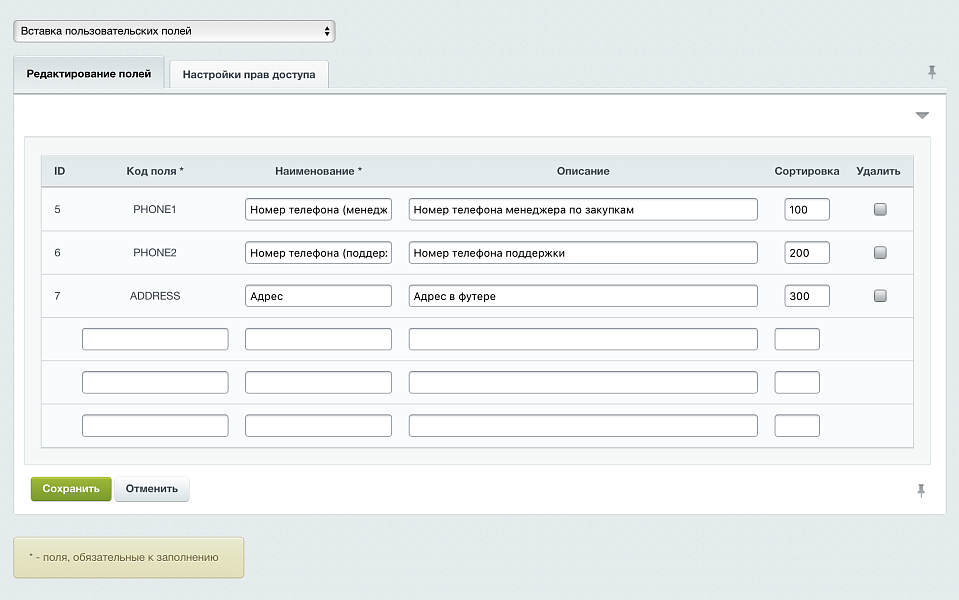Screen dimensions: 959x600
Task: Focus the Адрес в футере description field
Action: [583, 296]
